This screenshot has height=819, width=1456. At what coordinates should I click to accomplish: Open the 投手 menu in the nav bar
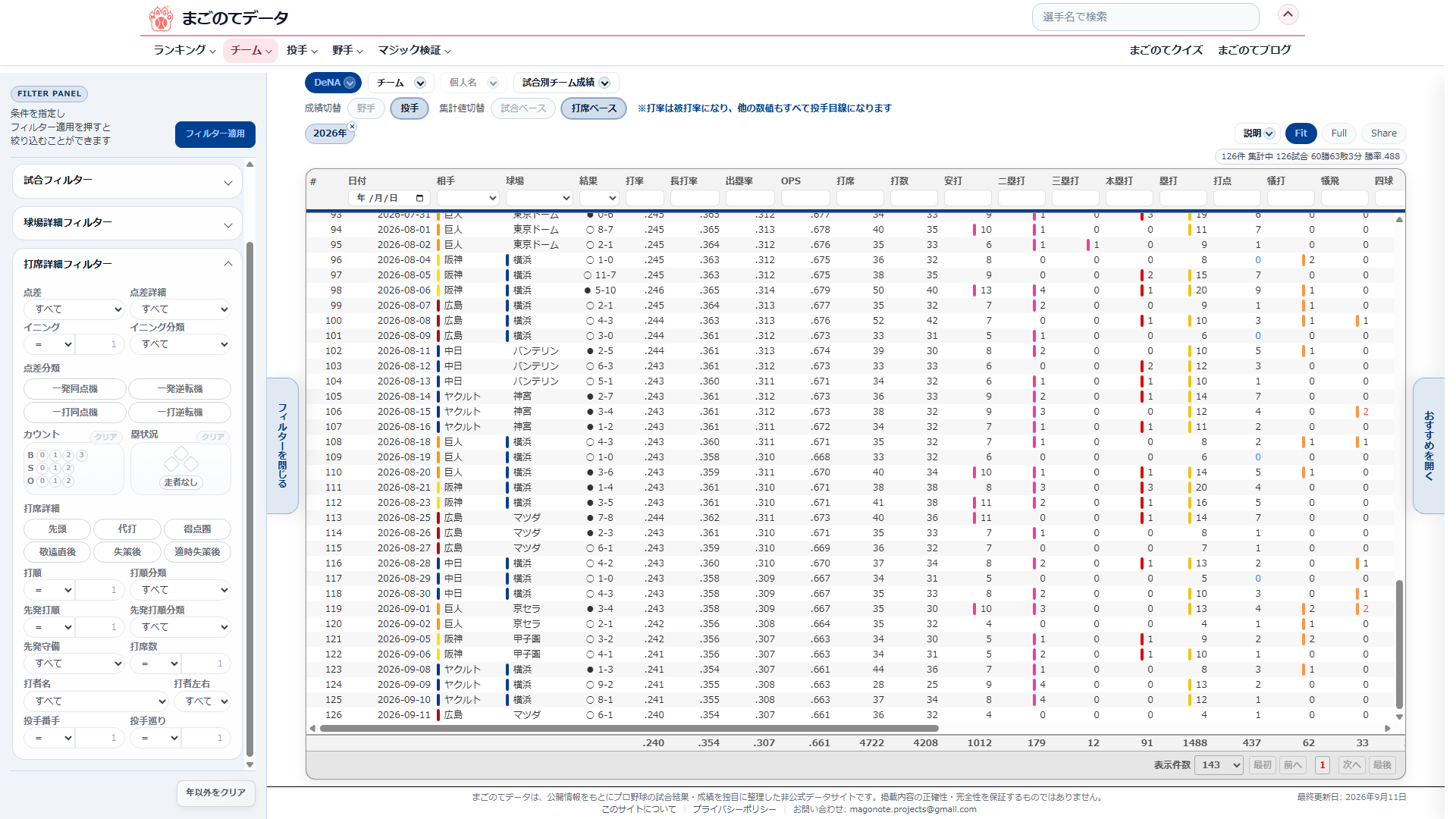coord(301,50)
